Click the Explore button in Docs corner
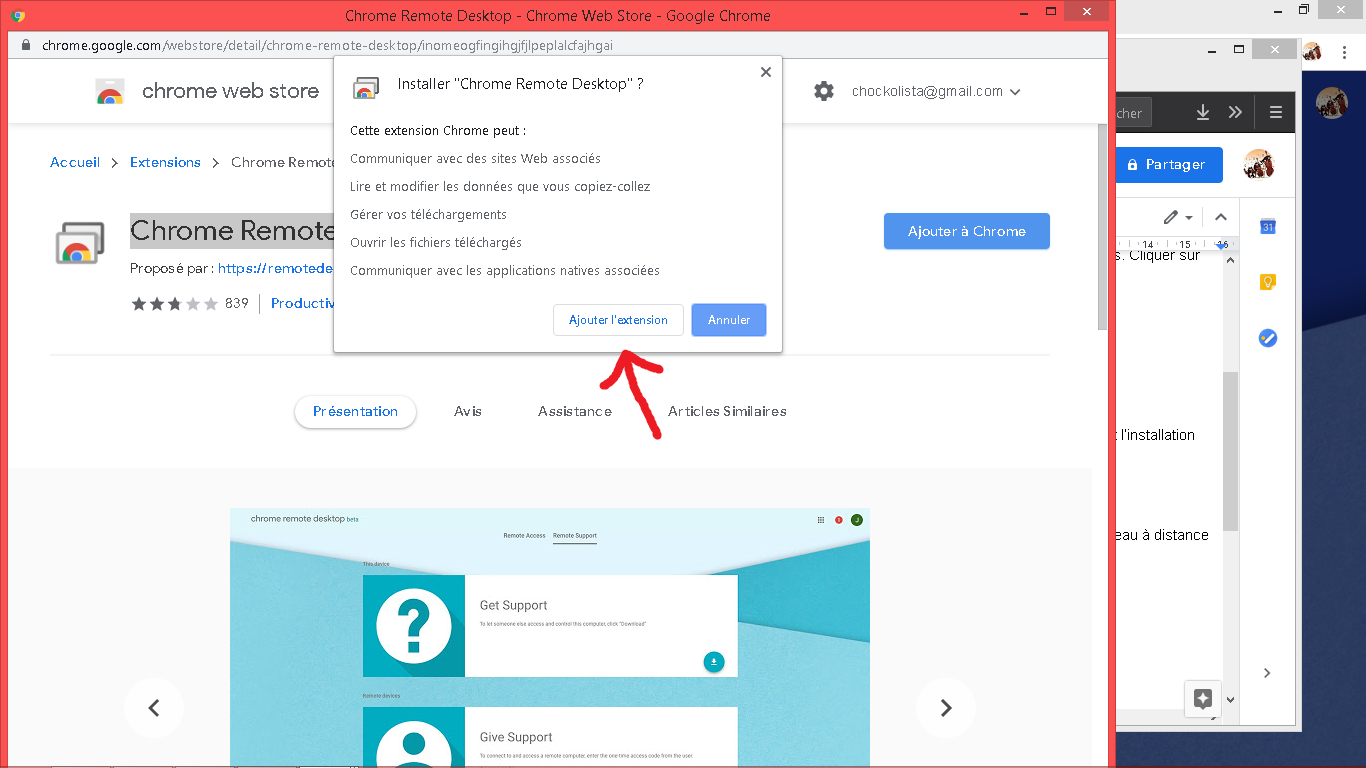 coord(1203,698)
